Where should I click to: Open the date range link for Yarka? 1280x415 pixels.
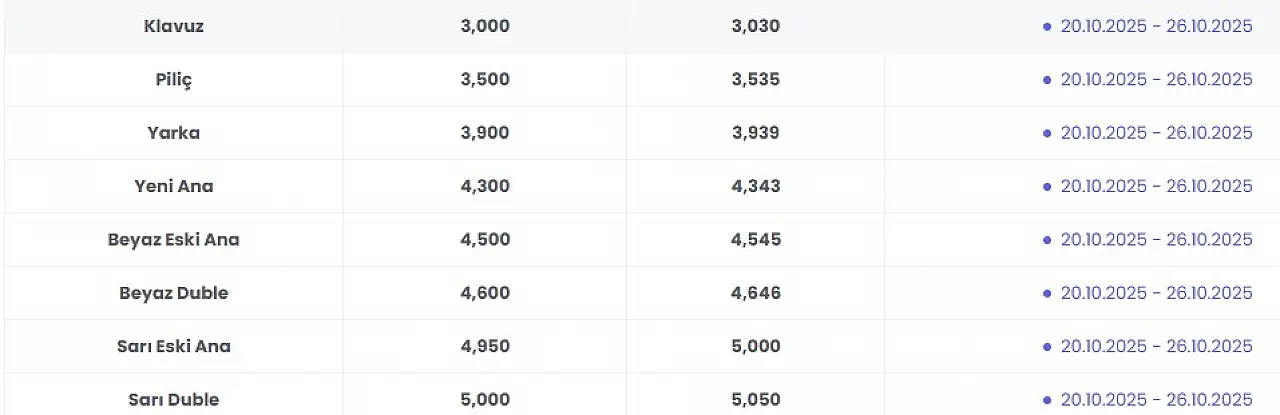(1156, 133)
